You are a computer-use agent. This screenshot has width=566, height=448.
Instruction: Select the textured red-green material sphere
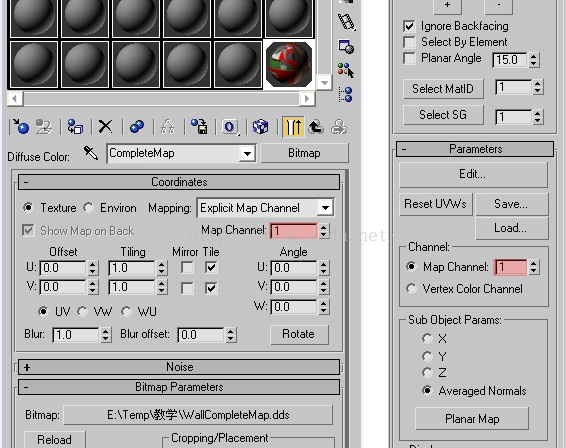pyautogui.click(x=289, y=64)
